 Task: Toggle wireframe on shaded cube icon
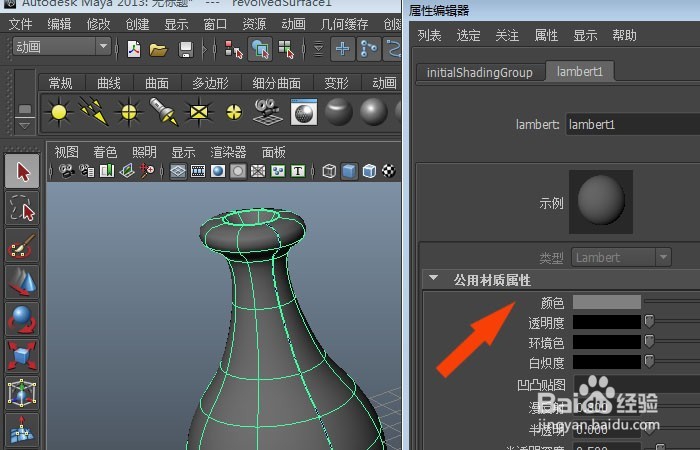(x=369, y=171)
